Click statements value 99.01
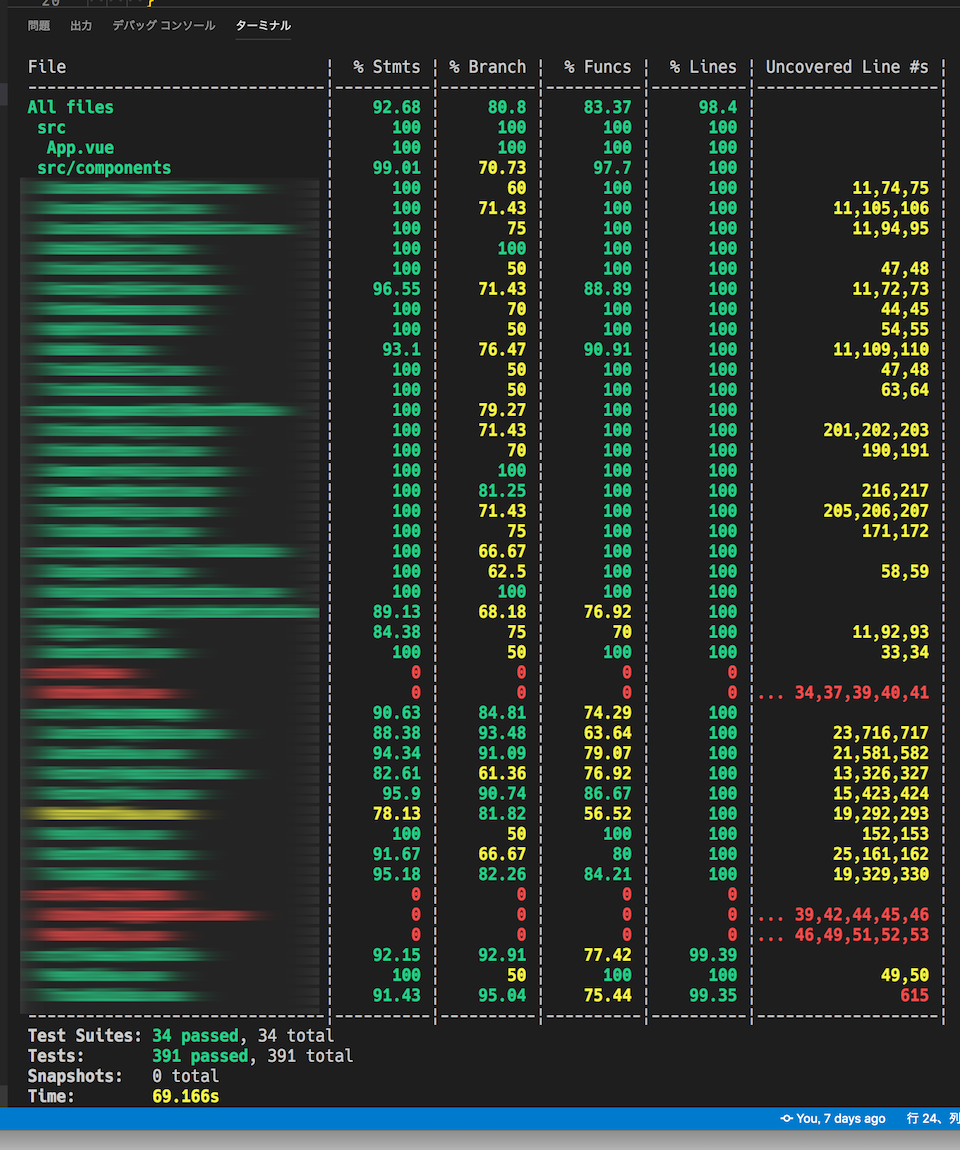960x1150 pixels. (x=397, y=168)
